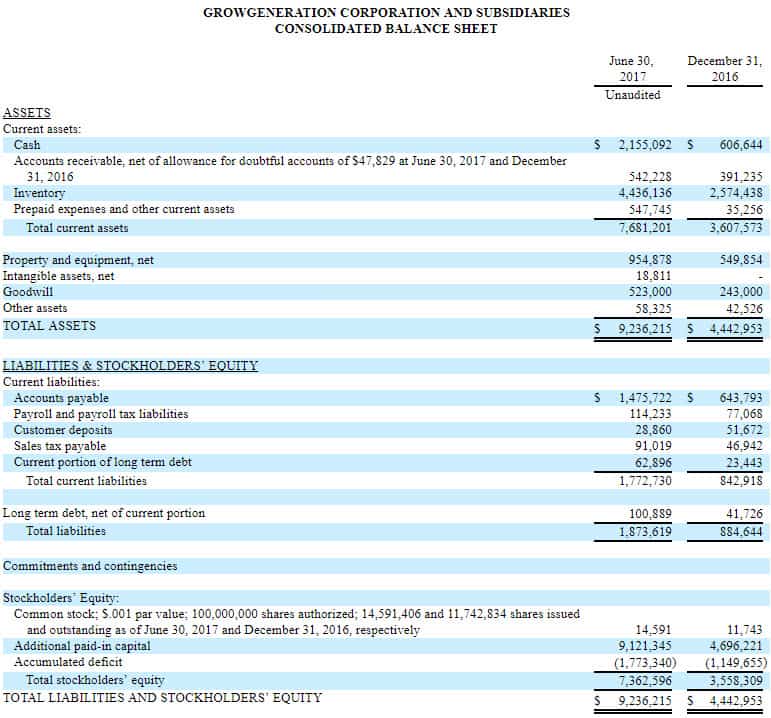Click the CONSOLIDATED BALANCE SHEET title
The height and width of the screenshot is (718, 771).
click(x=386, y=29)
